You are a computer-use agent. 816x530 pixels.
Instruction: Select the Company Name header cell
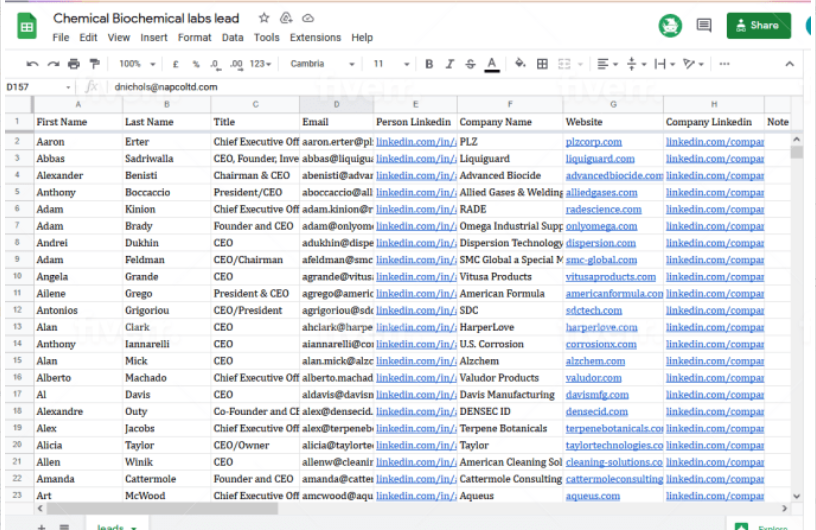point(509,122)
